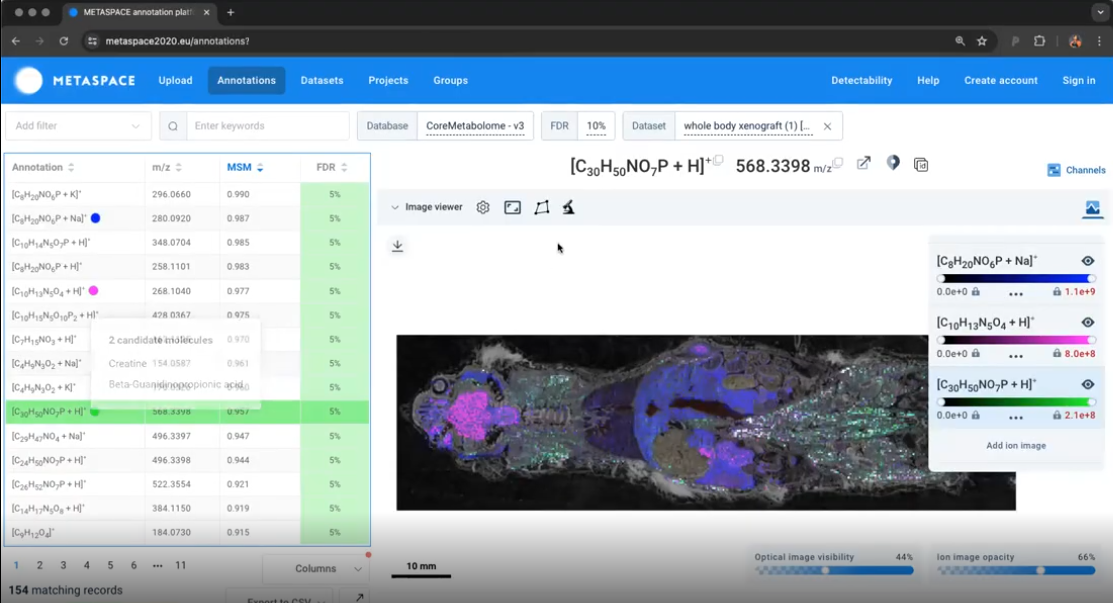This screenshot has height=603, width=1113.
Task: Click the microscope optical viewer icon
Action: pyautogui.click(x=570, y=207)
